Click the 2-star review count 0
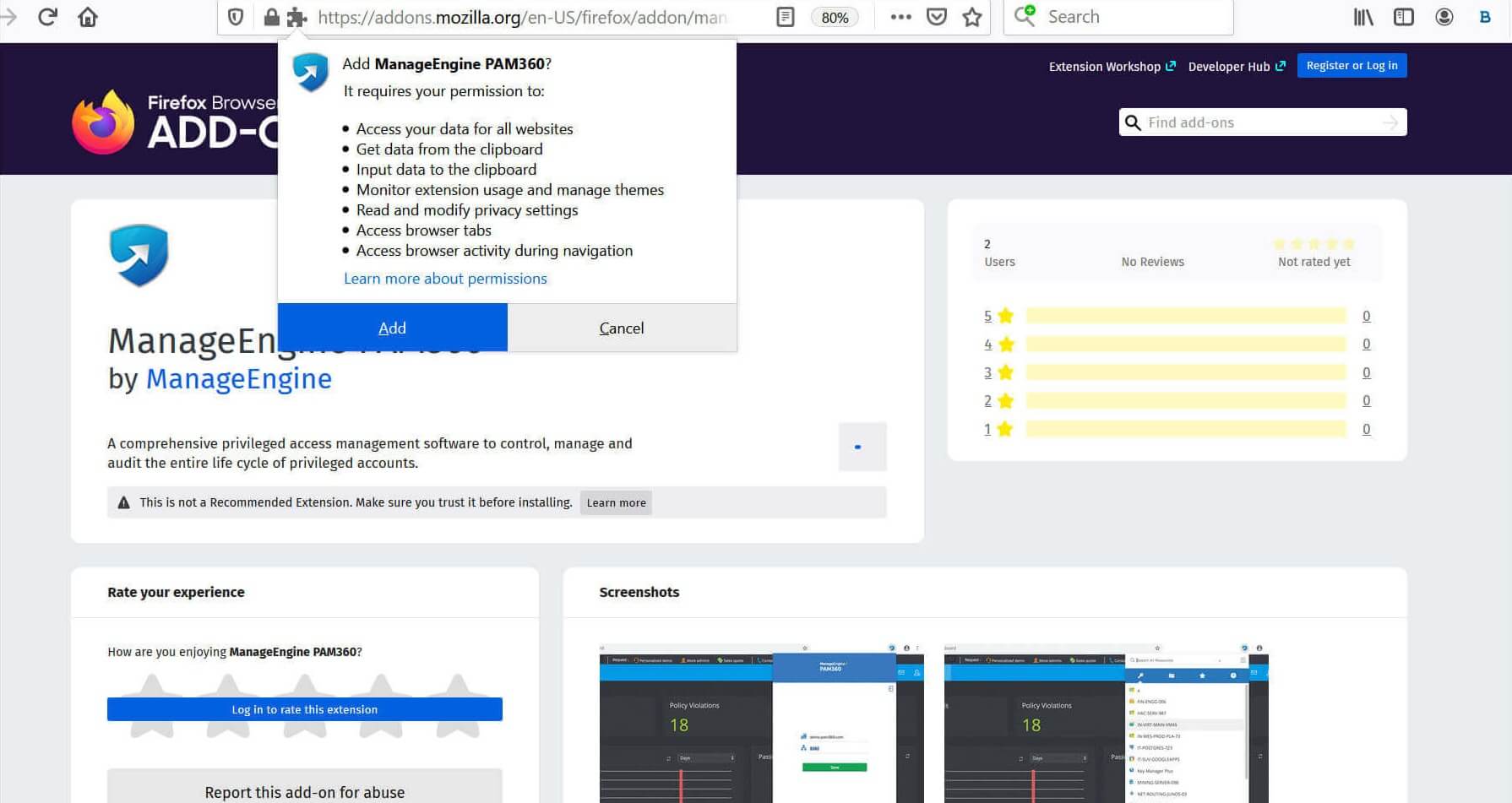This screenshot has width=1512, height=803. tap(1367, 401)
